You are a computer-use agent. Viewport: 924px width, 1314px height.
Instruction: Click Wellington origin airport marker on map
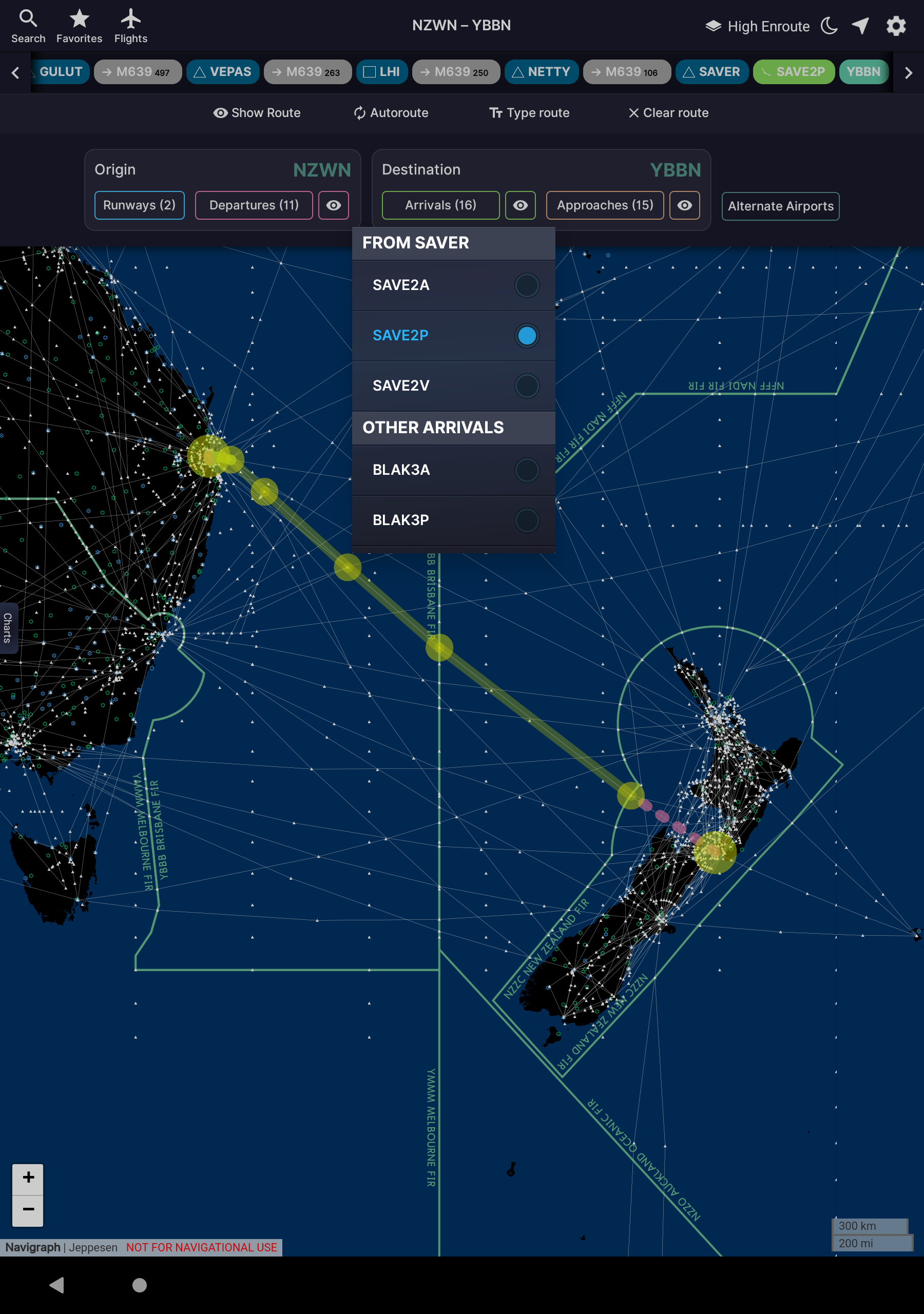pos(715,852)
